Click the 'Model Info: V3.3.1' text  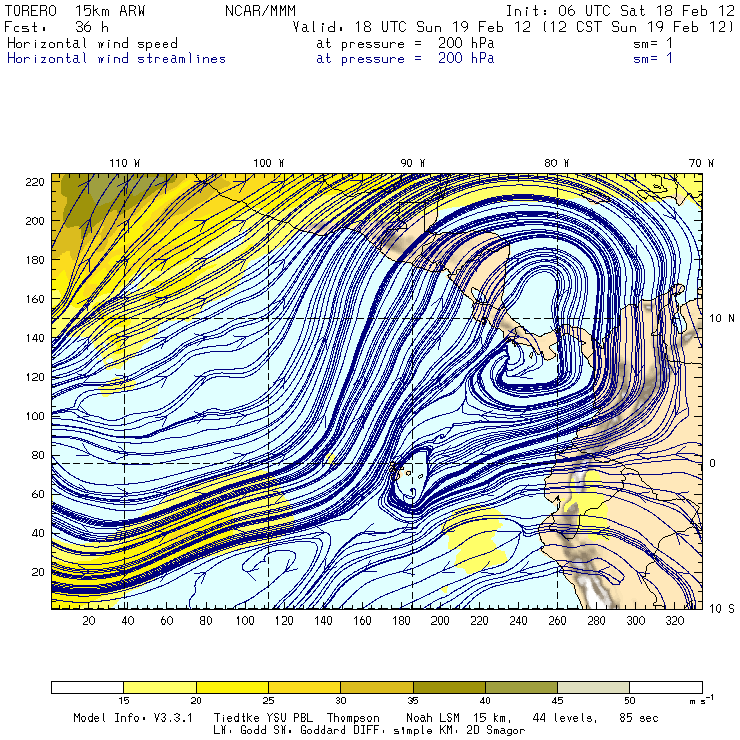[x=133, y=718]
